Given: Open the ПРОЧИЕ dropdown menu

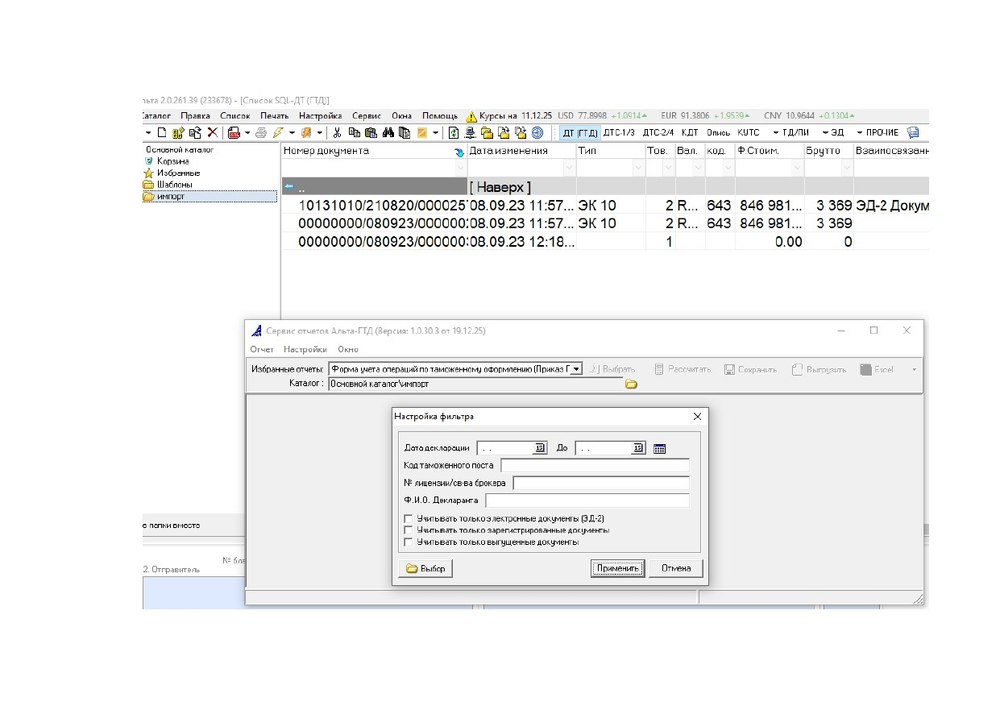Looking at the screenshot, I should [878, 133].
